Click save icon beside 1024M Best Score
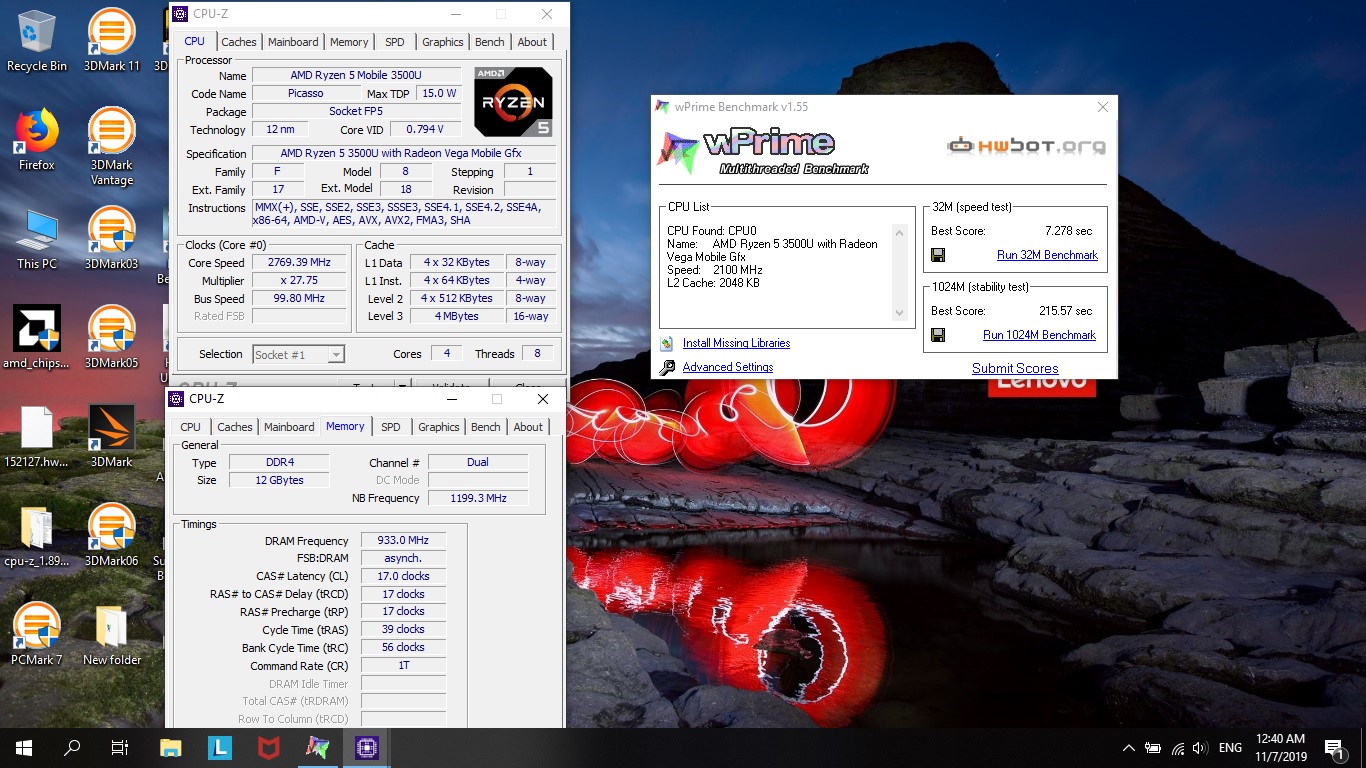Screen dimensions: 1366x768 [x=938, y=335]
